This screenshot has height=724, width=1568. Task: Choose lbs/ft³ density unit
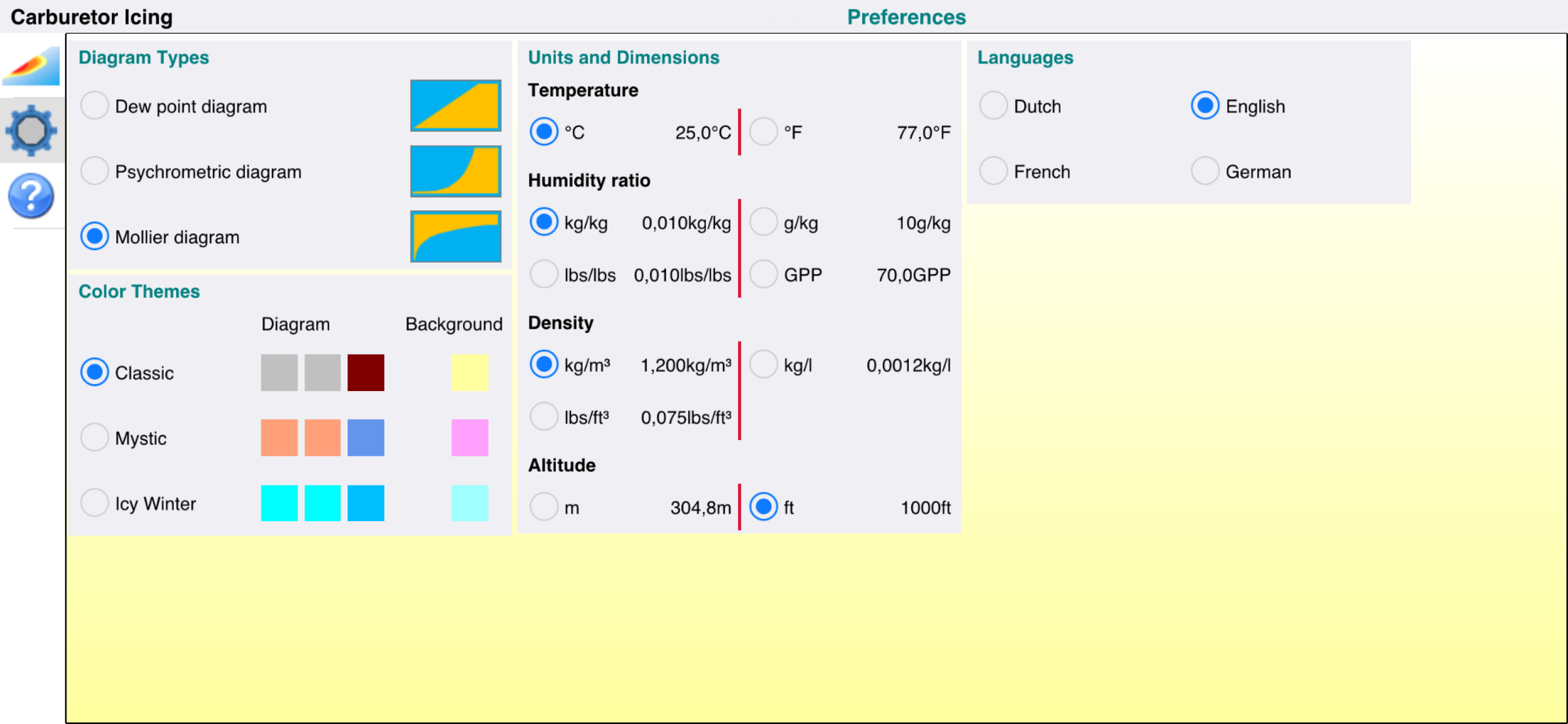544,417
